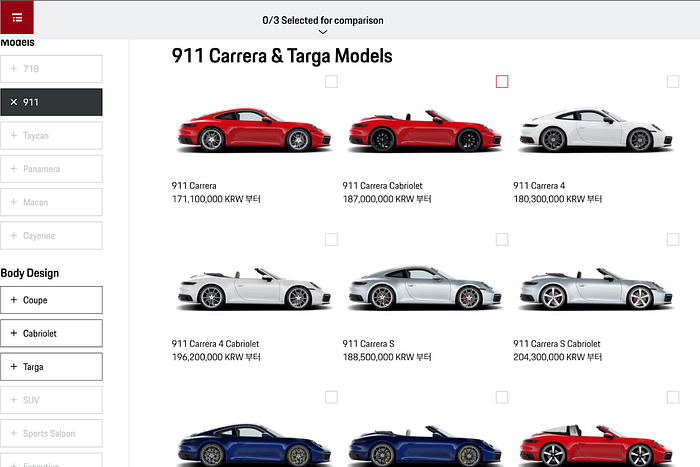
Task: Open the 911 Carrera 4 Cabriolet link
Action: (215, 344)
